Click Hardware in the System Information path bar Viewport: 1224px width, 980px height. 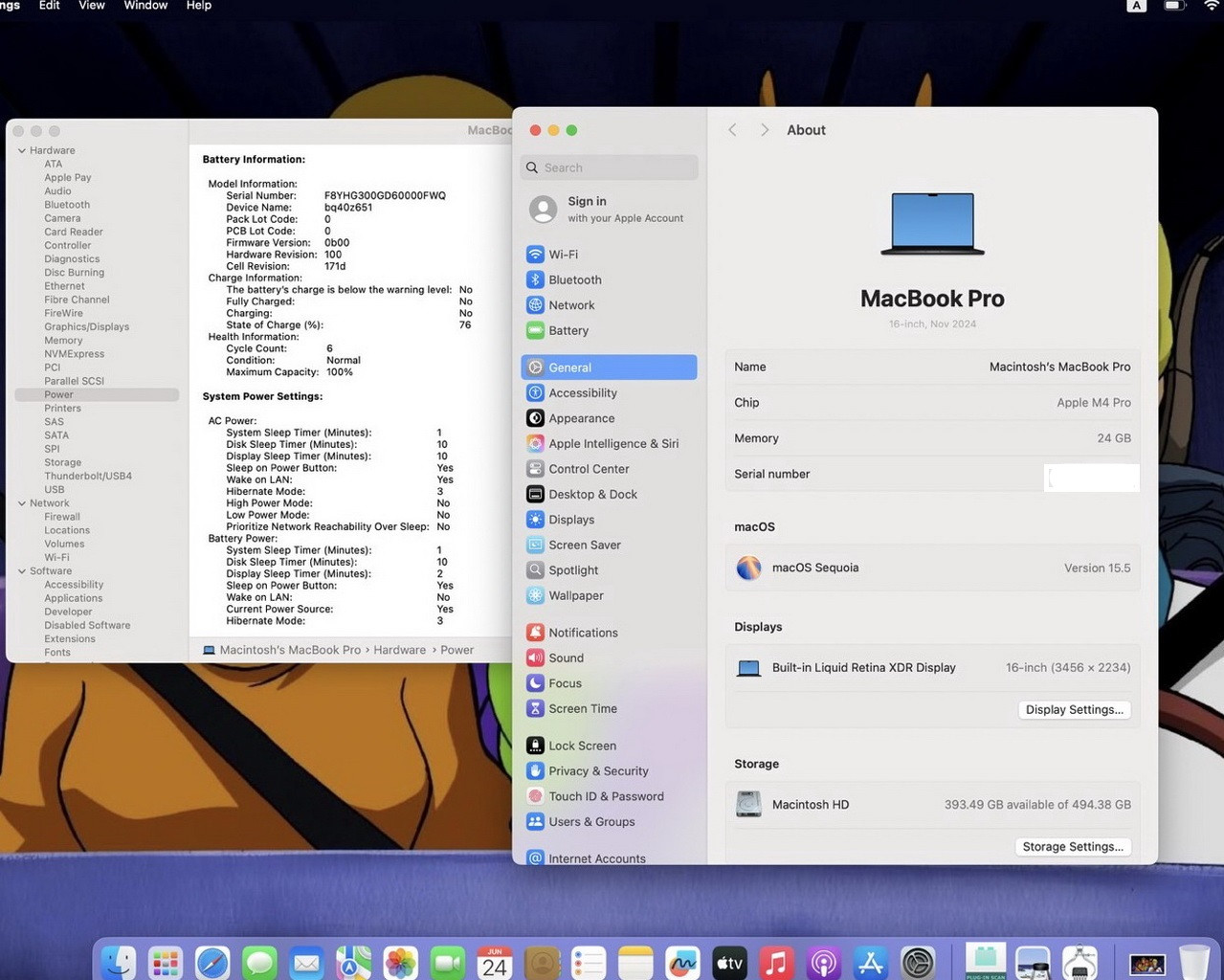[x=399, y=650]
